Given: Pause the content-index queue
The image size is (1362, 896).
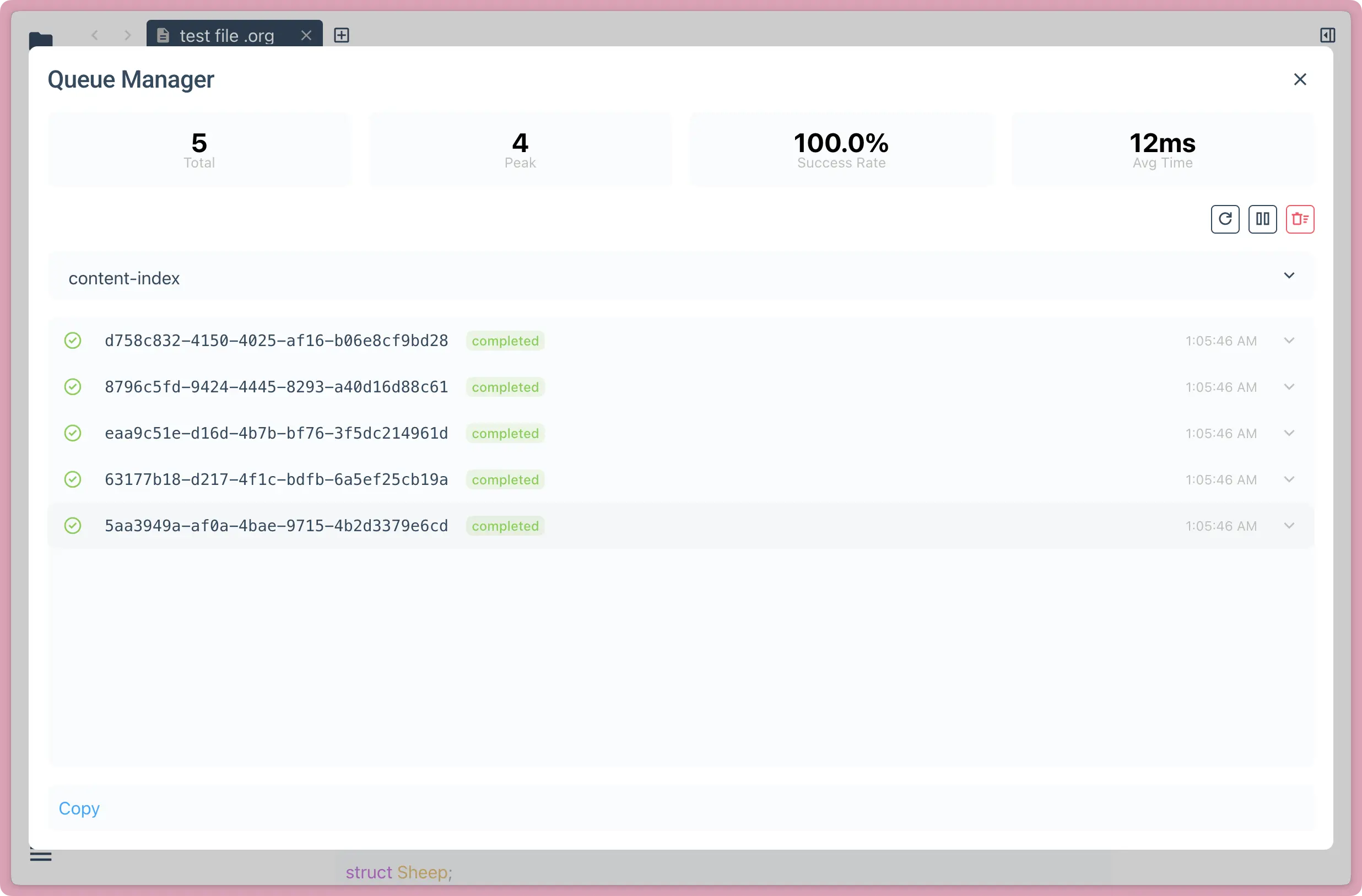Looking at the screenshot, I should point(1262,219).
